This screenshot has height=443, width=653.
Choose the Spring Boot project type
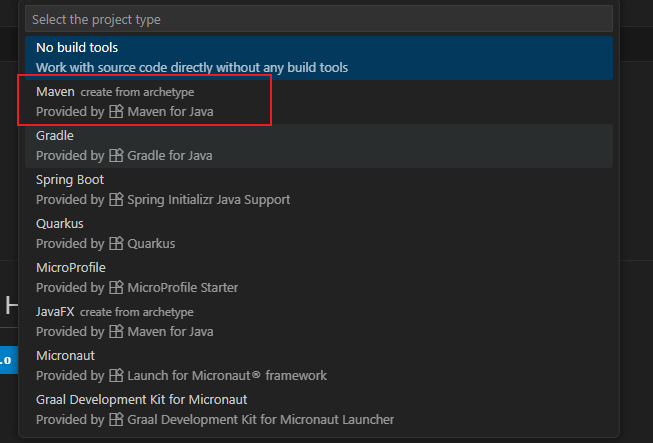click(x=319, y=190)
